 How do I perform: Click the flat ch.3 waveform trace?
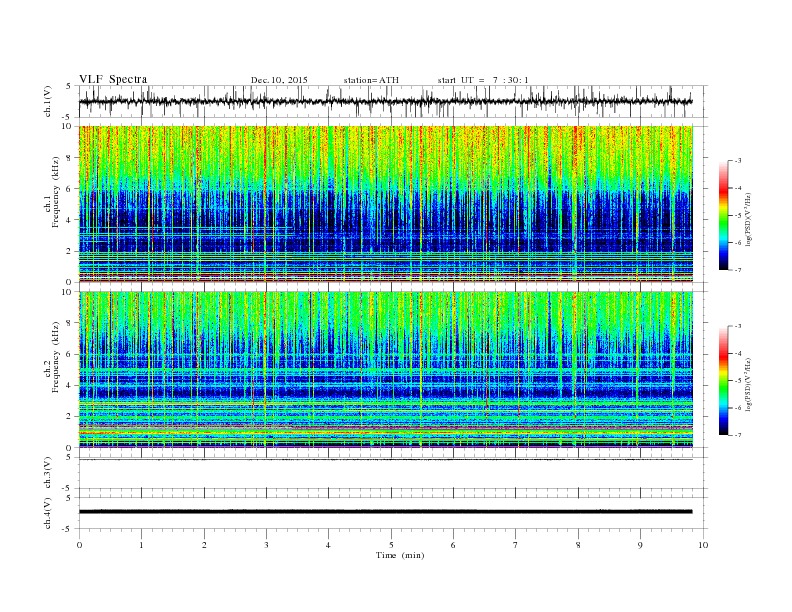(385, 460)
